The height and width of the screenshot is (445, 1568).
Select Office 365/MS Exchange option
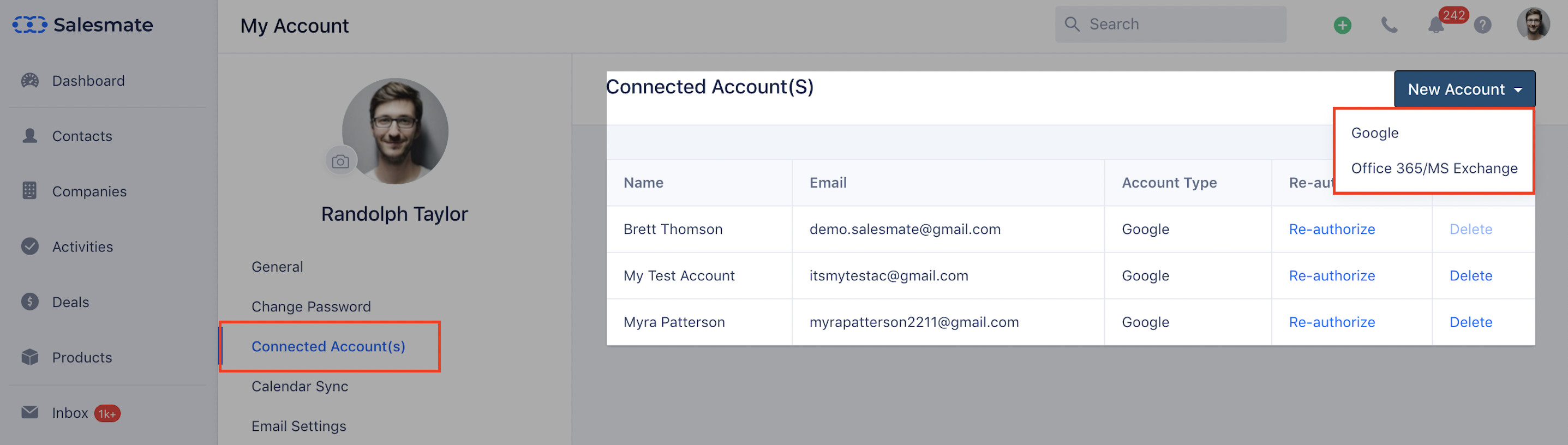[1433, 168]
